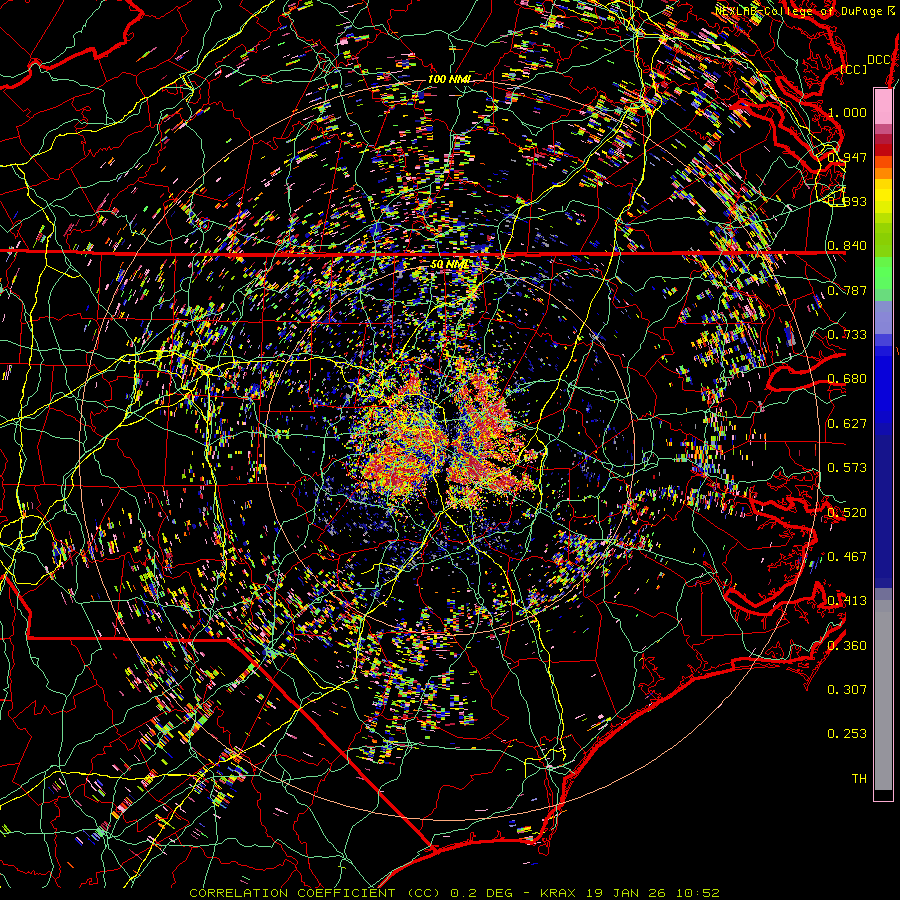Click the 100 NMI range ring label
Viewport: 900px width, 900px height.
click(449, 79)
